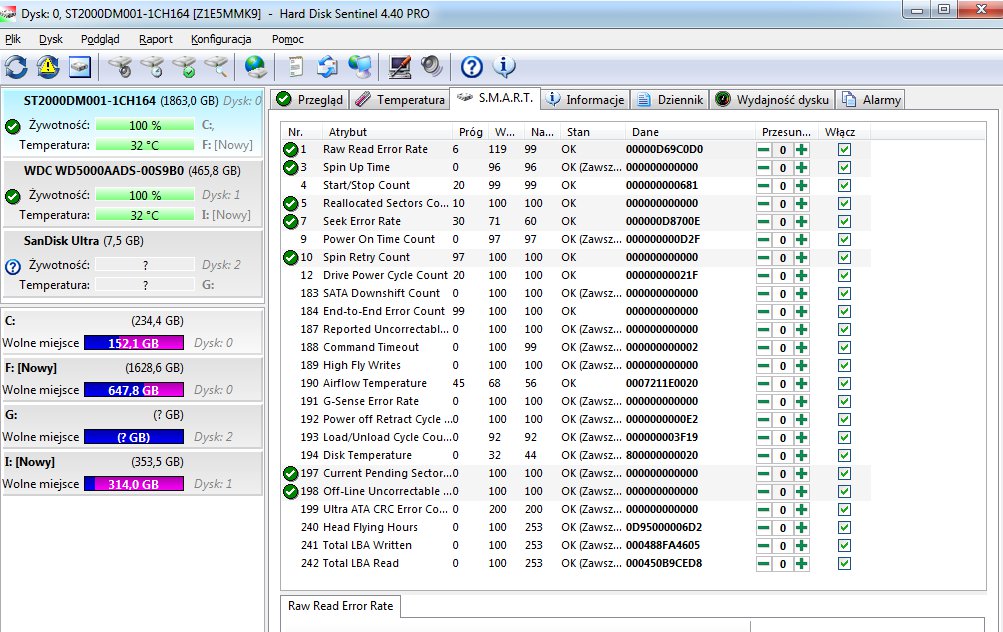Open the Plik menu

[x=13, y=39]
